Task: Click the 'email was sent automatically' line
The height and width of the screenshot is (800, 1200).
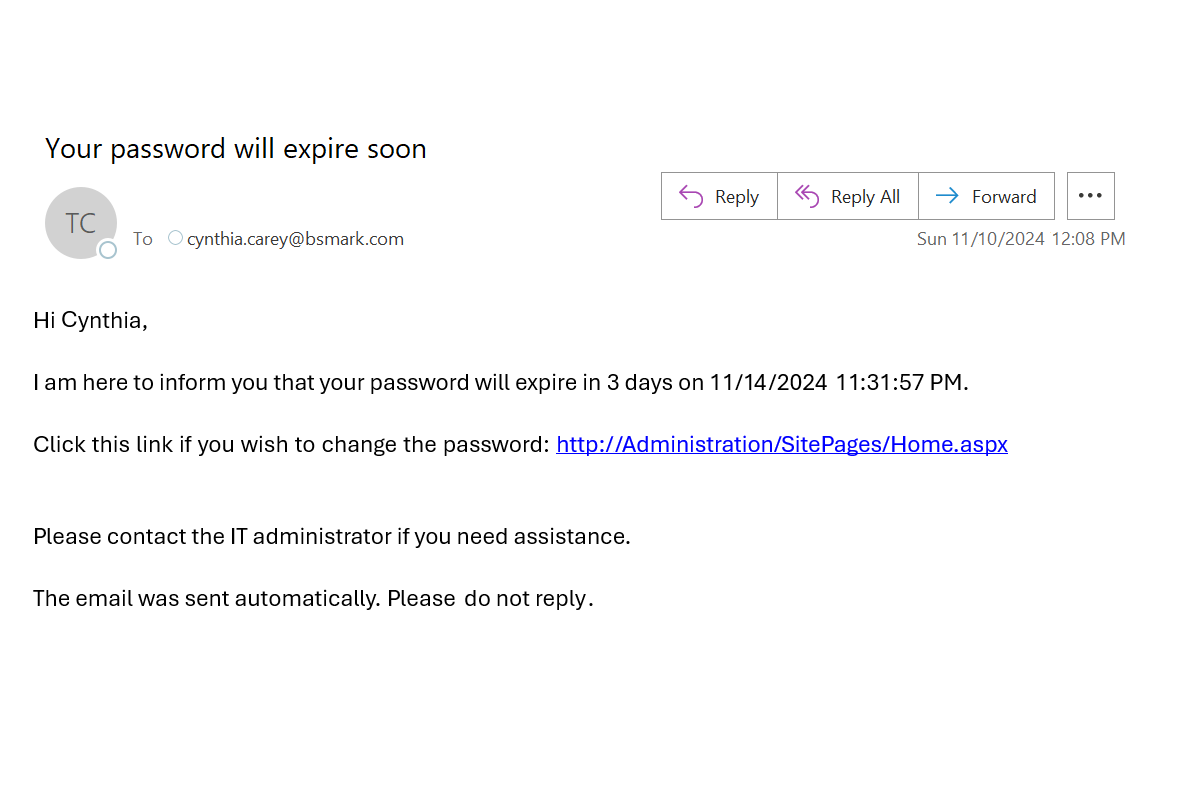Action: (x=313, y=598)
